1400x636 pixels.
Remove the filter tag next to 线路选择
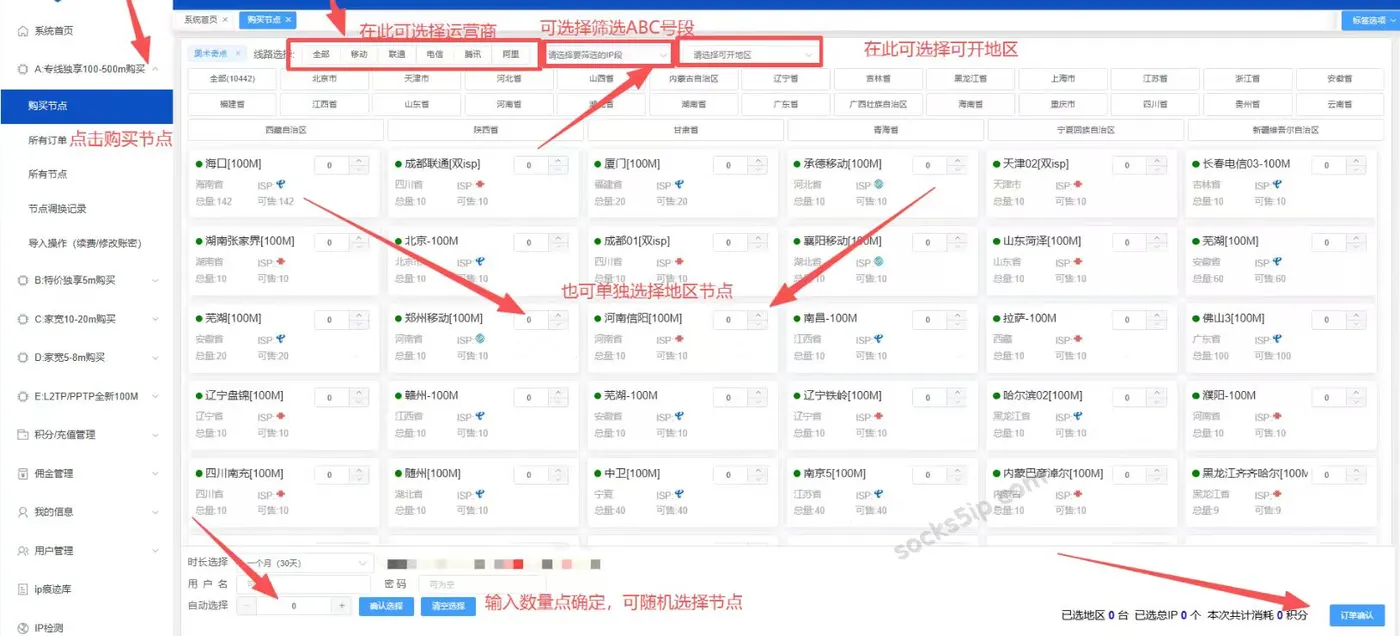click(237, 53)
